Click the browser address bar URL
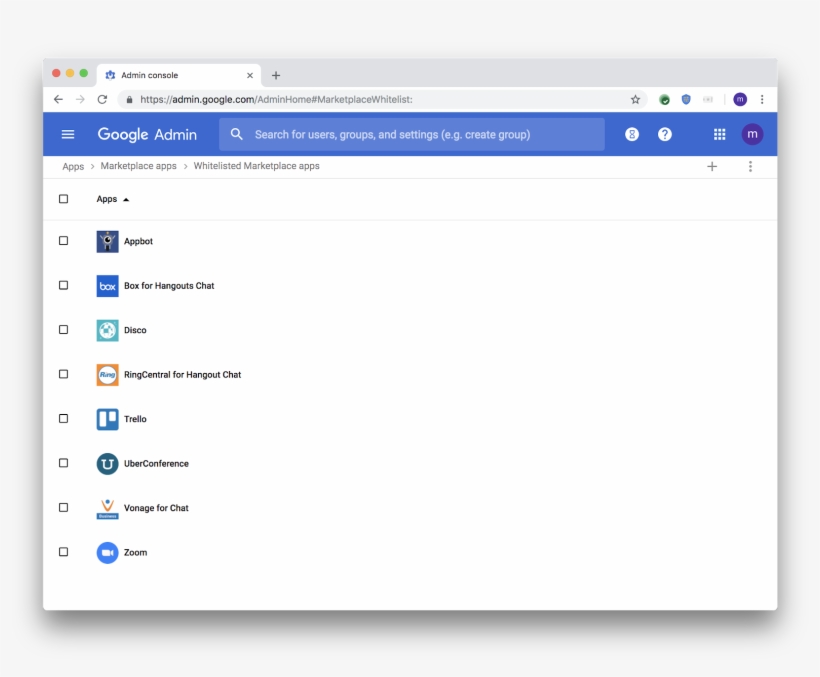This screenshot has height=677, width=820. coord(276,99)
